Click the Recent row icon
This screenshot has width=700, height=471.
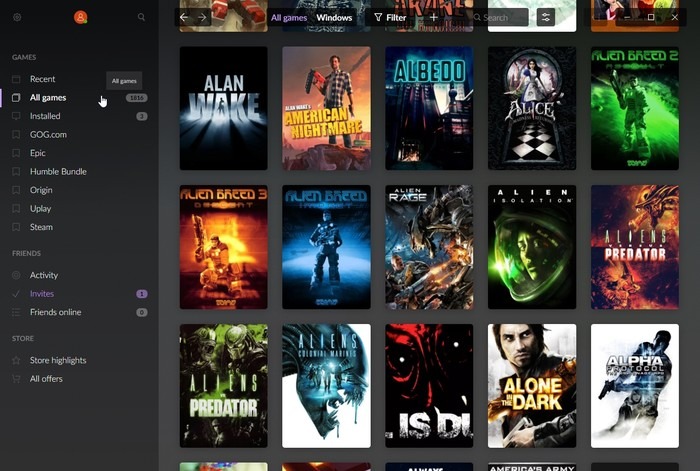point(16,79)
